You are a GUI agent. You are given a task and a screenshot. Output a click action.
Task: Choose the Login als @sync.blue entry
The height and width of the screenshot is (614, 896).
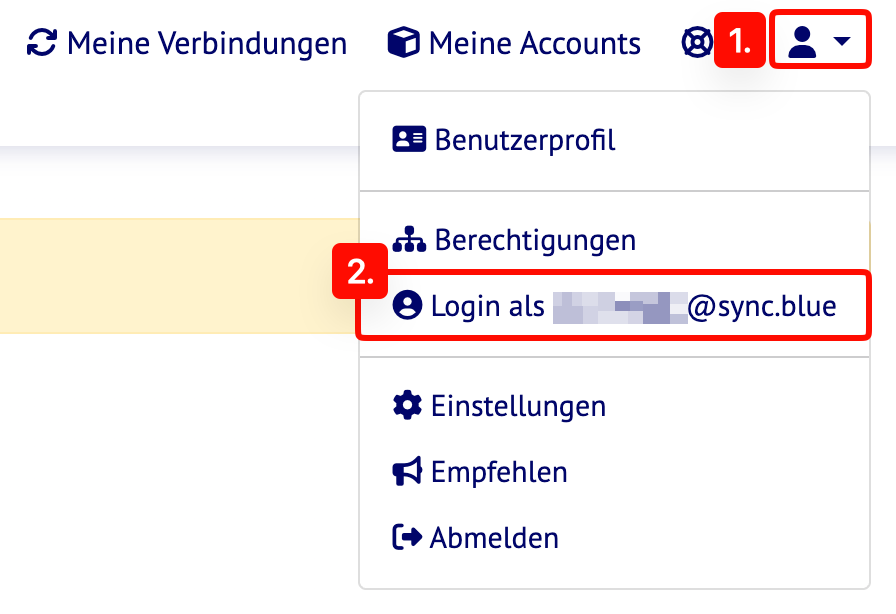(632, 306)
